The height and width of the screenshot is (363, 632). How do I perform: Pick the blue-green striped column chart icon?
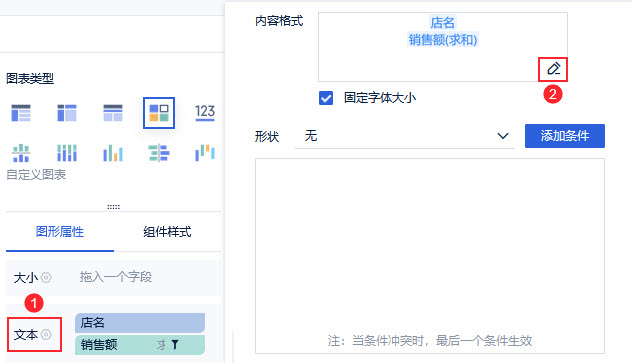(67, 153)
